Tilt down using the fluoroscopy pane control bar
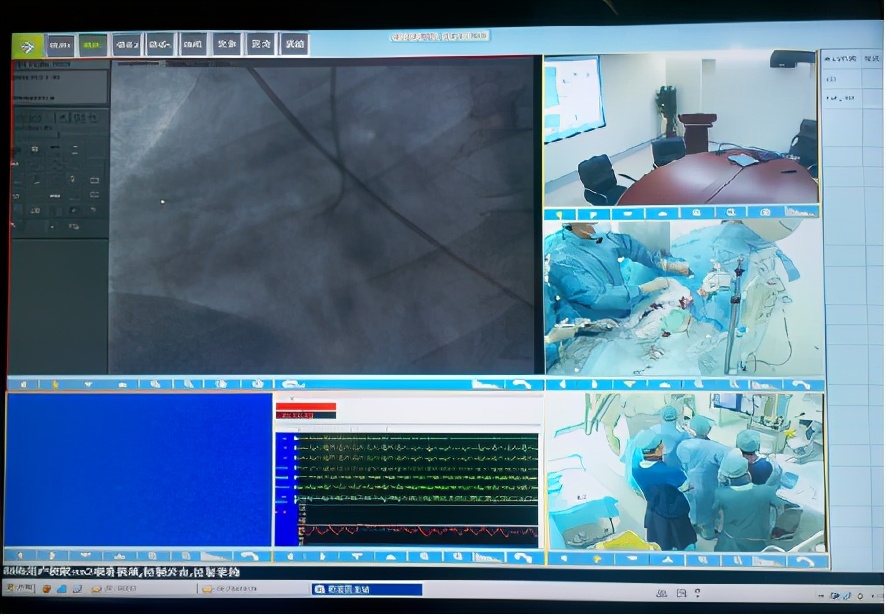The width and height of the screenshot is (886, 616). click(x=89, y=384)
